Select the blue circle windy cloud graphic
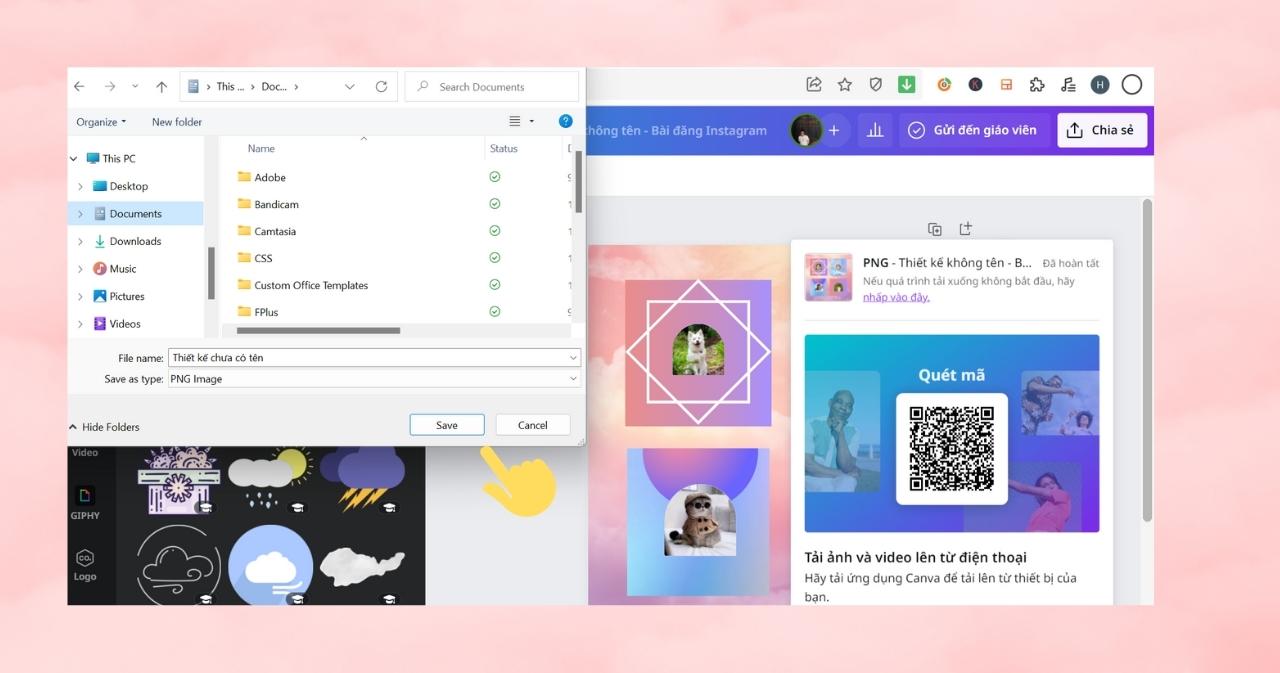Image resolution: width=1280 pixels, height=673 pixels. tap(270, 565)
